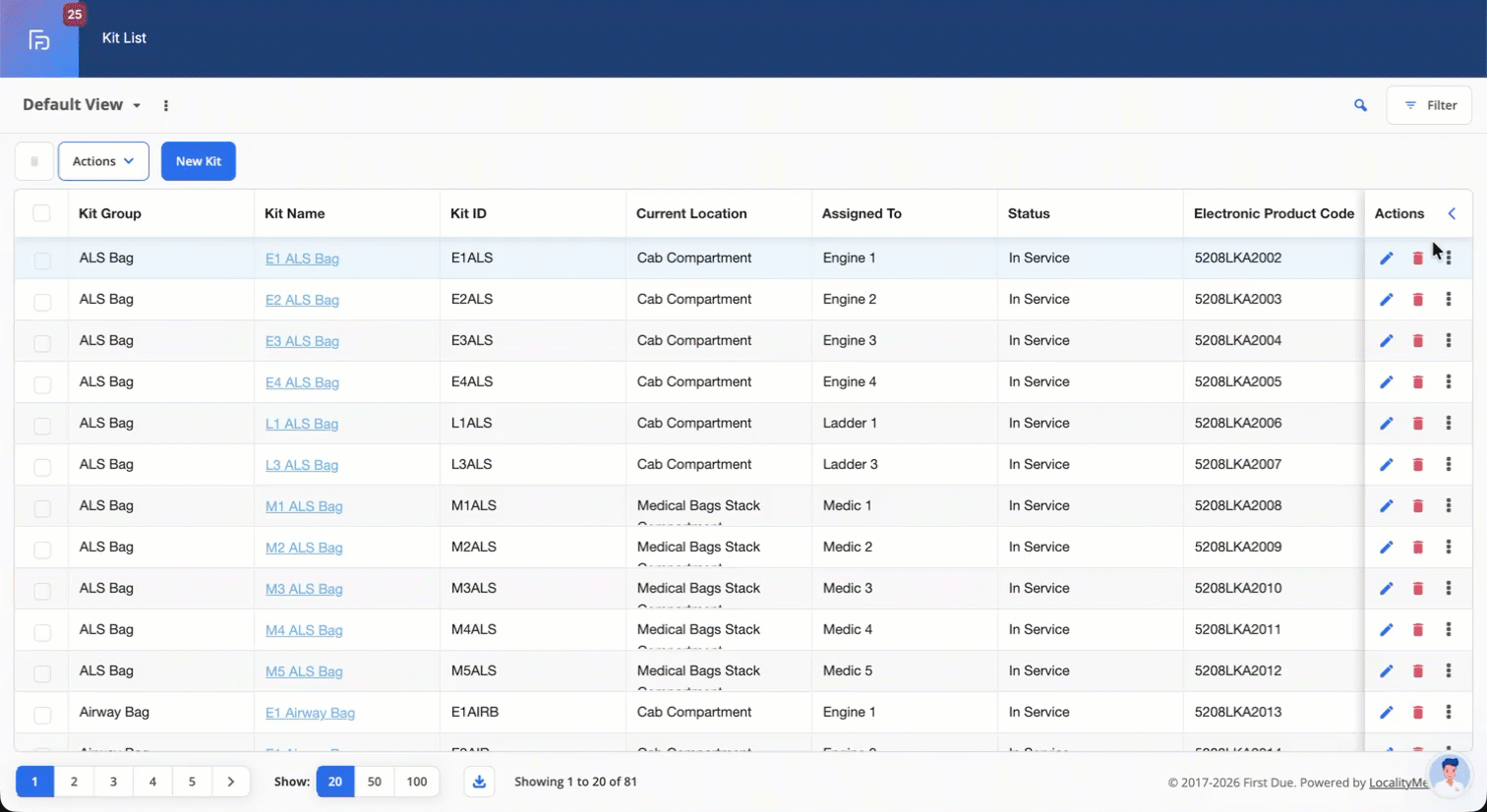The width and height of the screenshot is (1487, 812).
Task: Edit the M1 ALS Bag kit
Action: pos(1386,506)
